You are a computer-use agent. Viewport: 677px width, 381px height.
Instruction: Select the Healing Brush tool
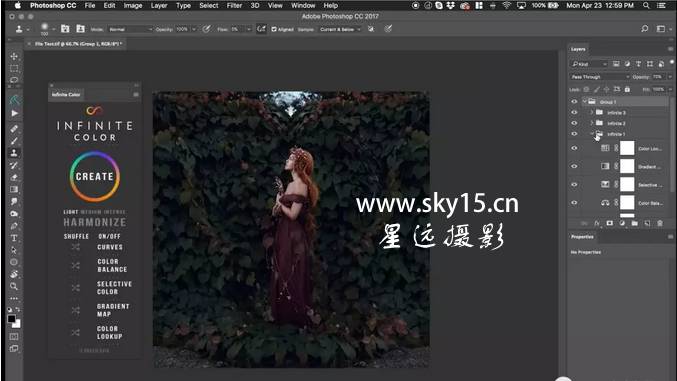pyautogui.click(x=14, y=129)
